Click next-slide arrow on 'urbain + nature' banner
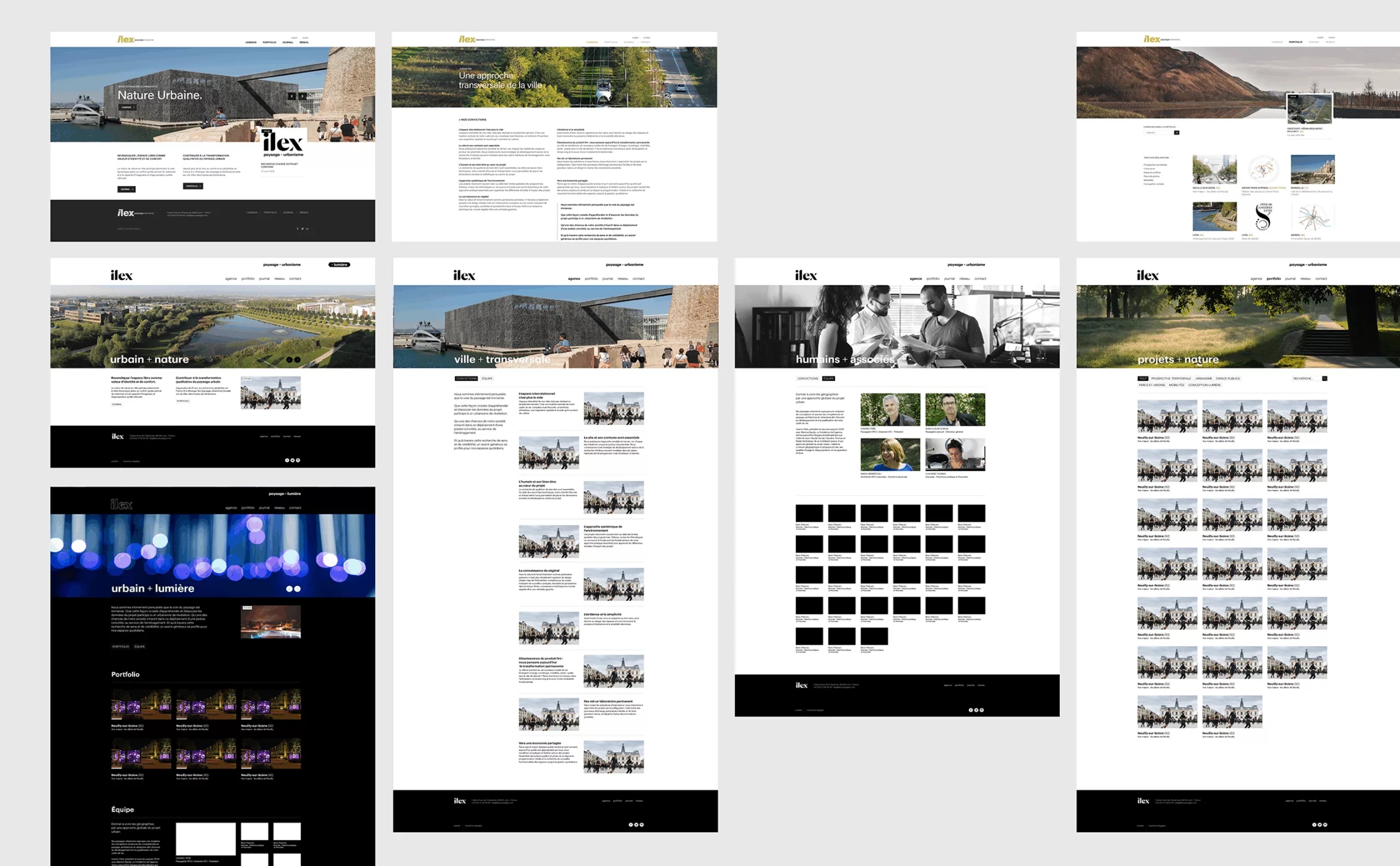1400x866 pixels. point(297,359)
